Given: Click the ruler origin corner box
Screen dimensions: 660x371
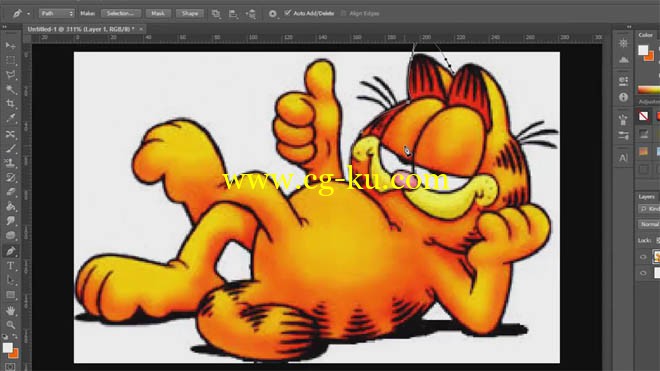Looking at the screenshot, I should click(27, 38).
